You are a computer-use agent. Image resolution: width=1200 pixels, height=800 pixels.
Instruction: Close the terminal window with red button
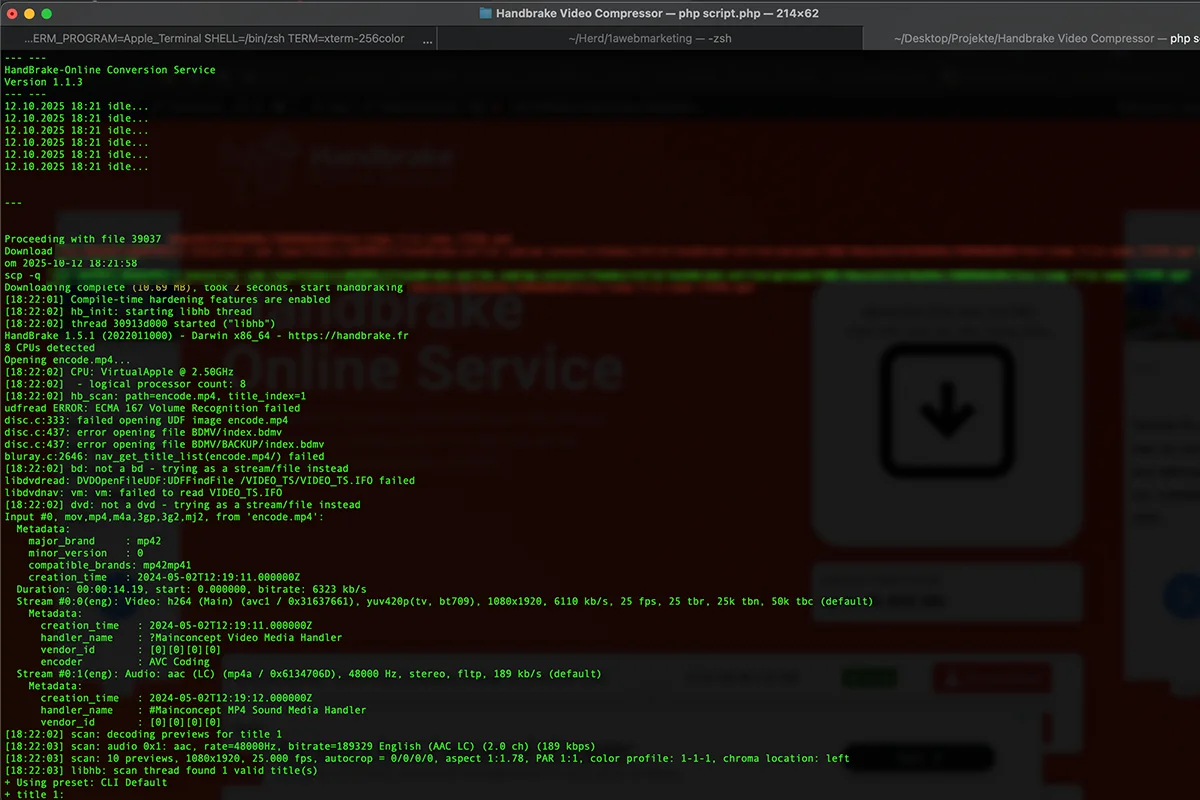pyautogui.click(x=12, y=14)
